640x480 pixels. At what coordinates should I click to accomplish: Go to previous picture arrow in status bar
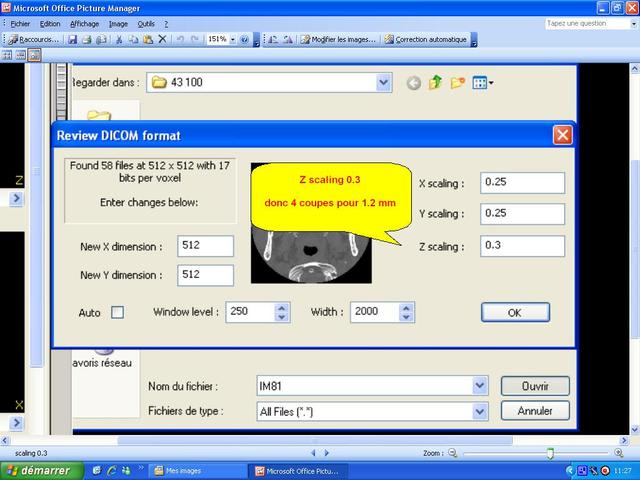tap(313, 453)
